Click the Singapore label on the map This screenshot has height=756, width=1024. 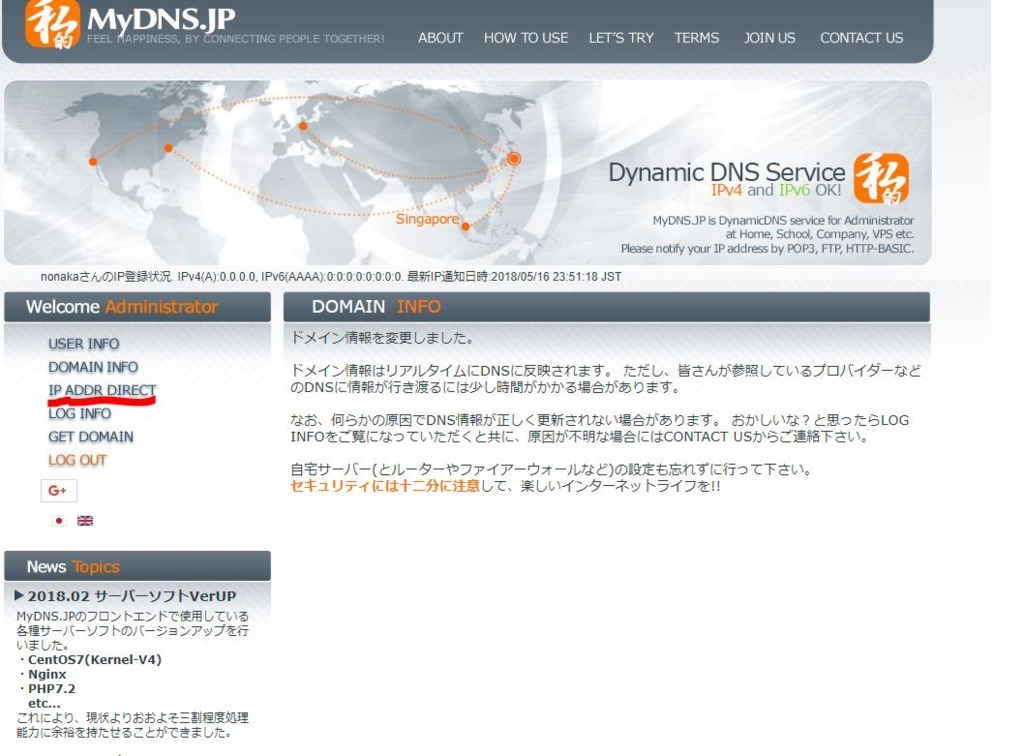pyautogui.click(x=427, y=219)
